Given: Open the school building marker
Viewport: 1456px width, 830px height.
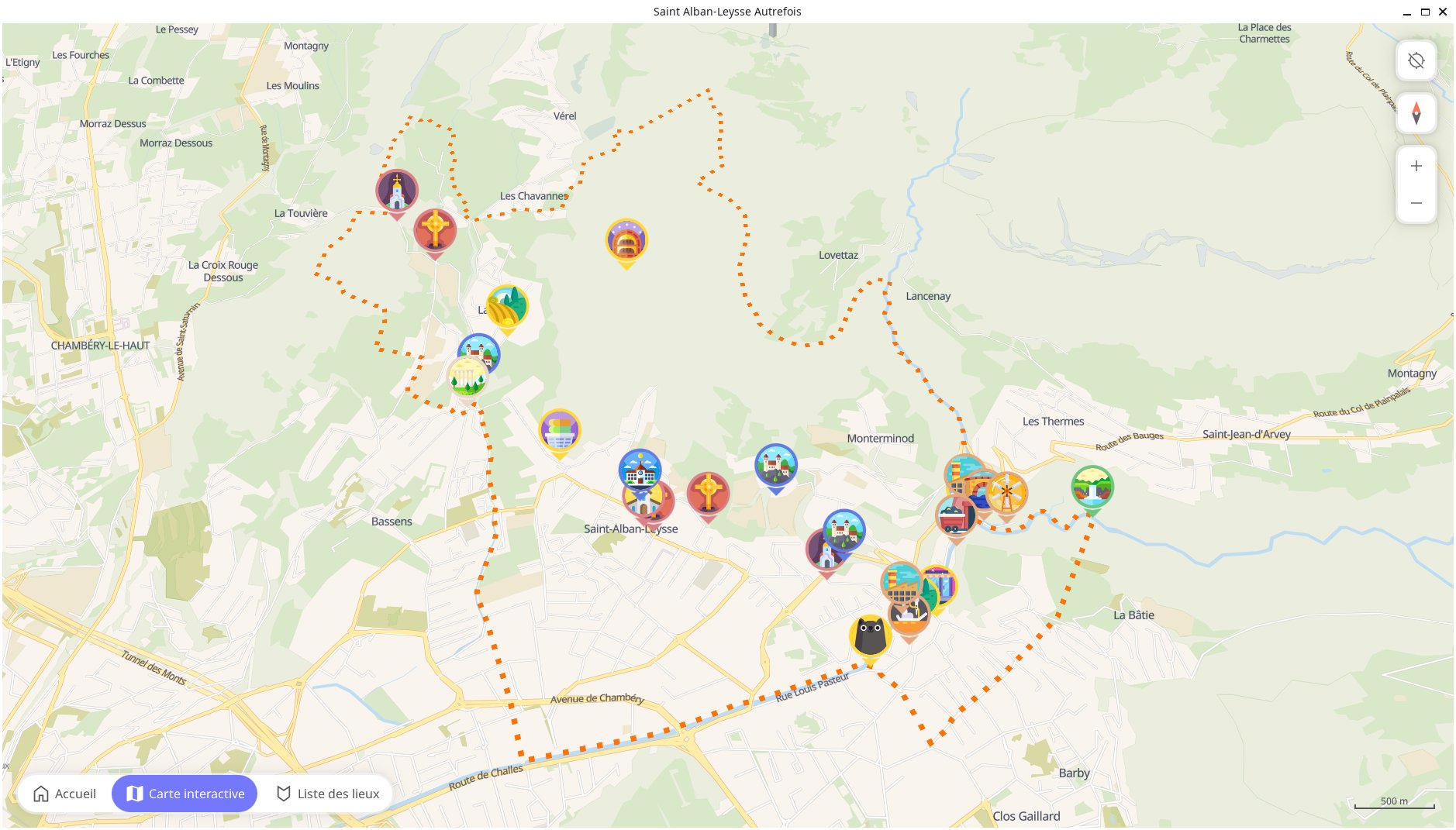Looking at the screenshot, I should click(640, 468).
